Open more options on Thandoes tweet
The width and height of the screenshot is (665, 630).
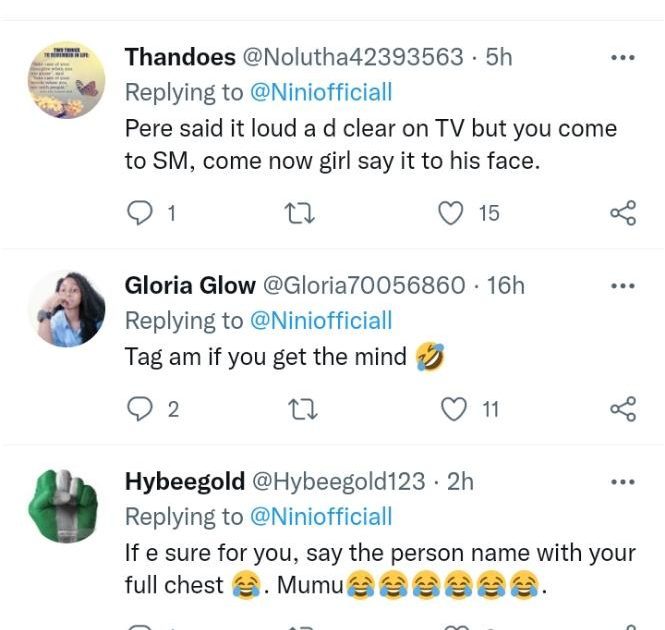[623, 57]
